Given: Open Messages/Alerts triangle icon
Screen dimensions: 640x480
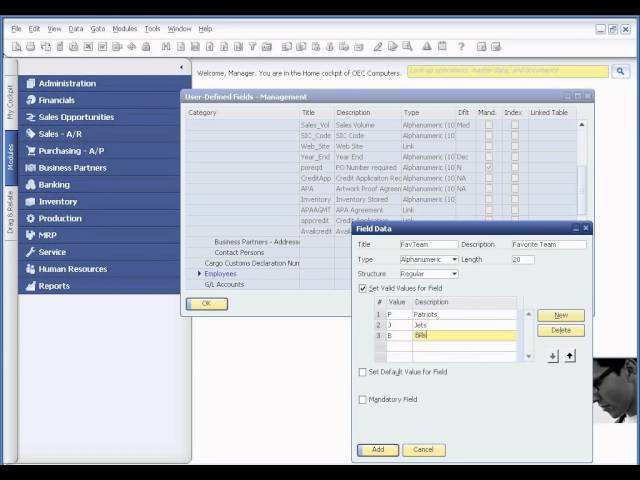Looking at the screenshot, I should 427,47.
